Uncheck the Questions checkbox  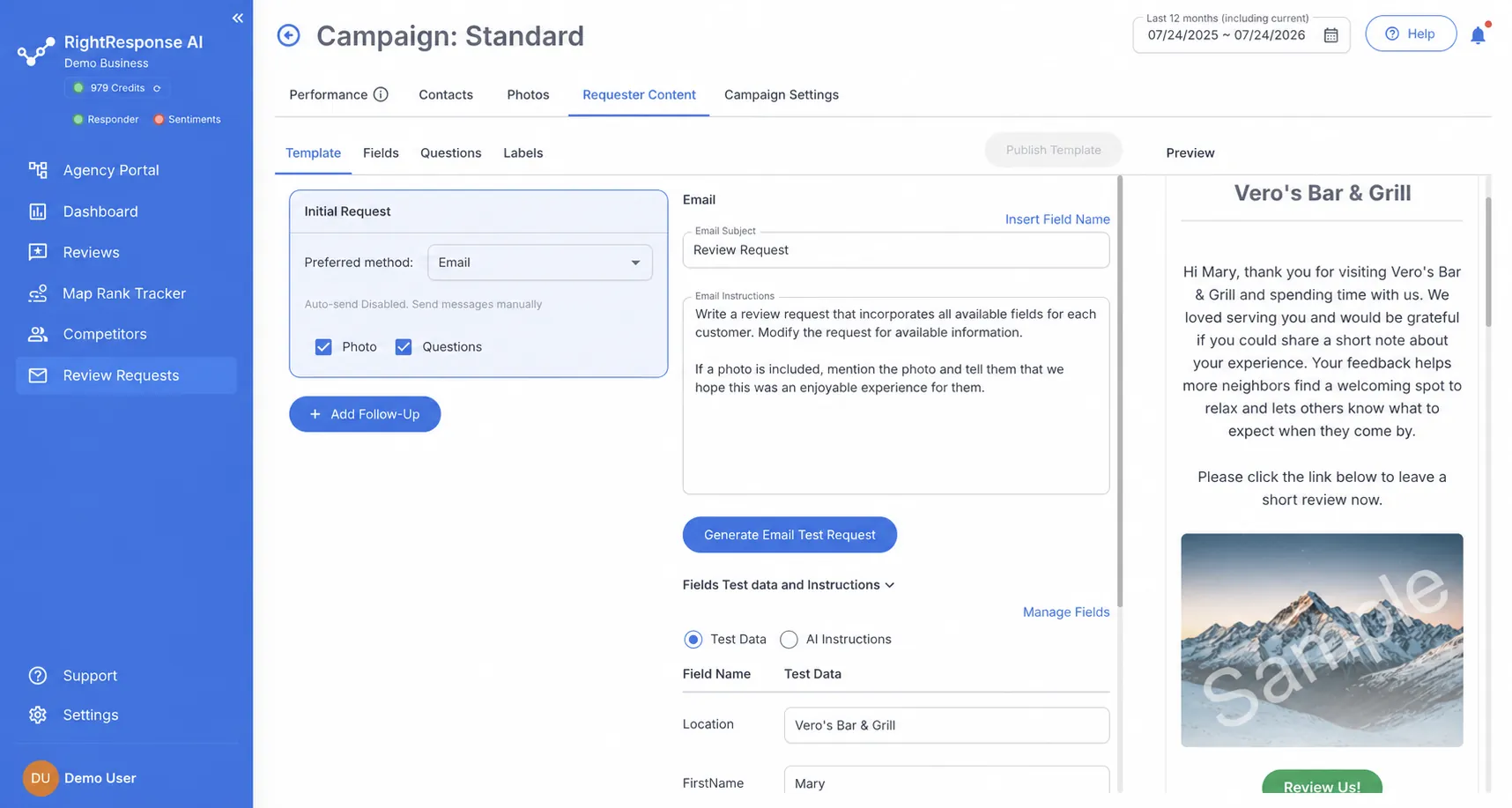point(404,347)
